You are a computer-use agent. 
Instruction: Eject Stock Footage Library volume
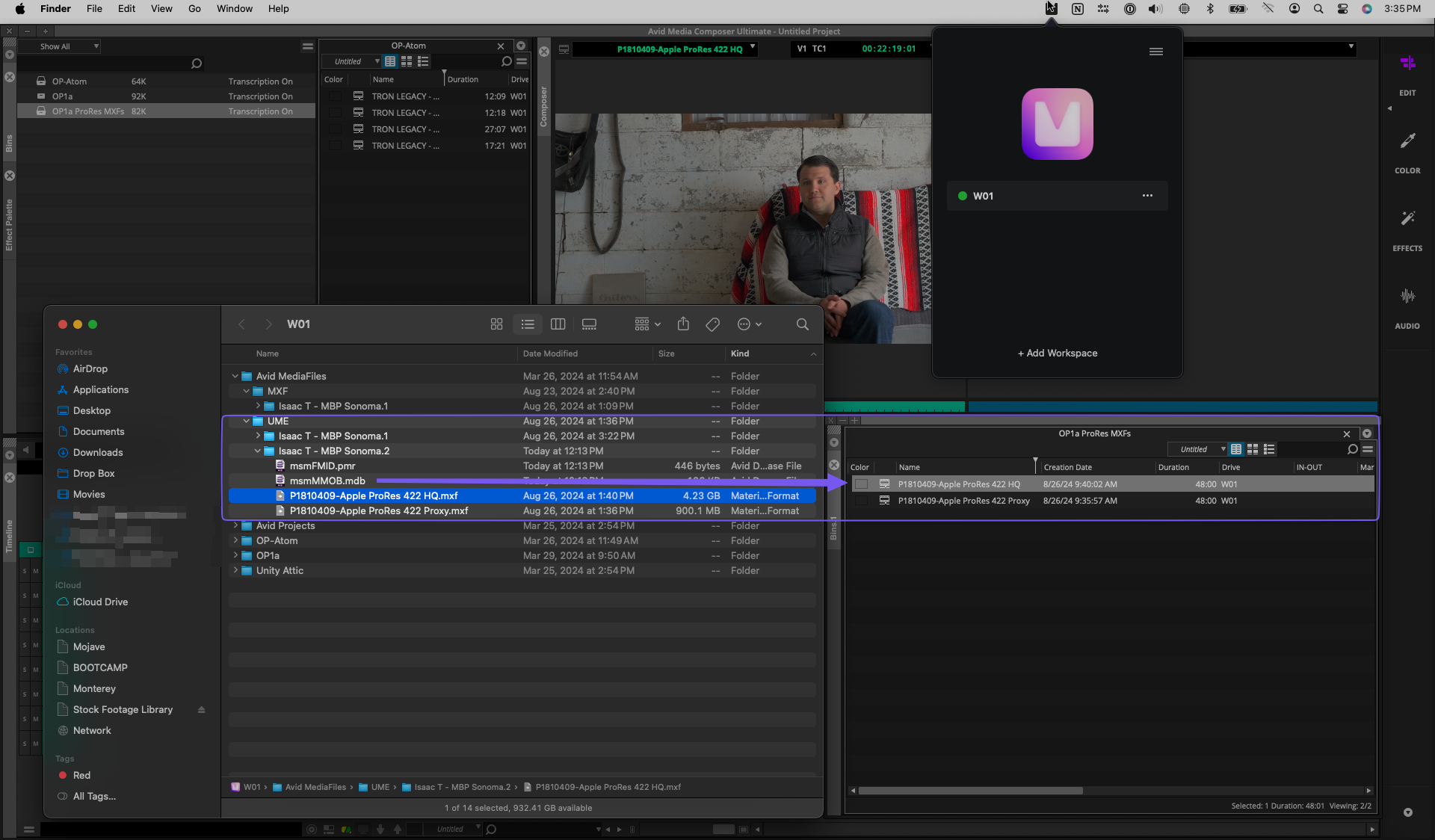coord(201,710)
